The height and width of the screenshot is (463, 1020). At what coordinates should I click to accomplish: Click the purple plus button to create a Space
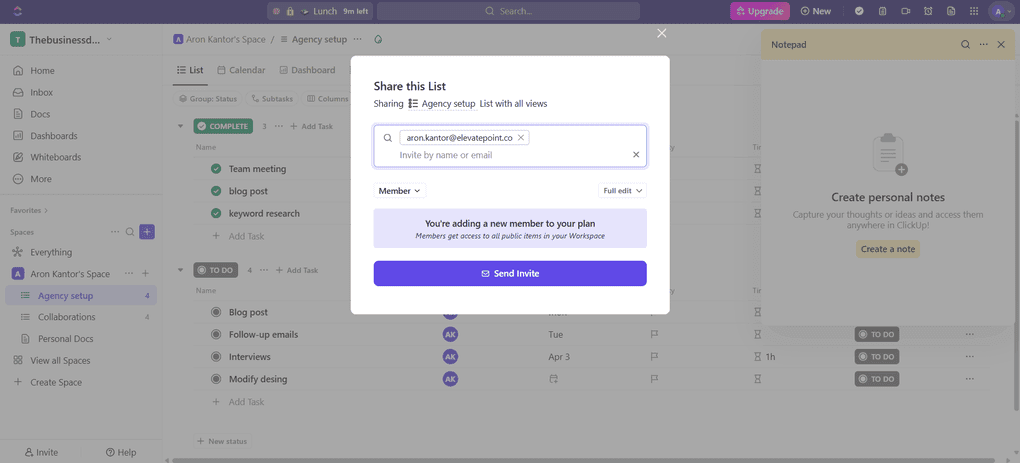(x=147, y=232)
